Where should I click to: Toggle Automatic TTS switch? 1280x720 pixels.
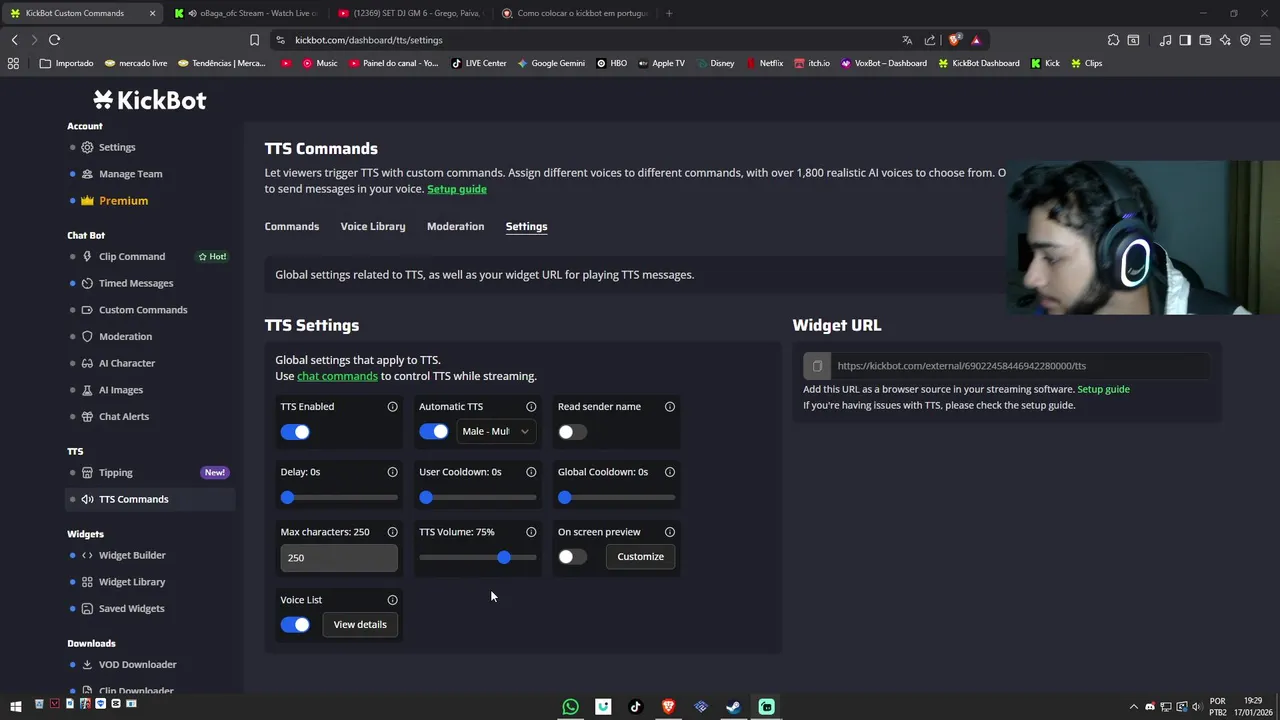(x=434, y=432)
